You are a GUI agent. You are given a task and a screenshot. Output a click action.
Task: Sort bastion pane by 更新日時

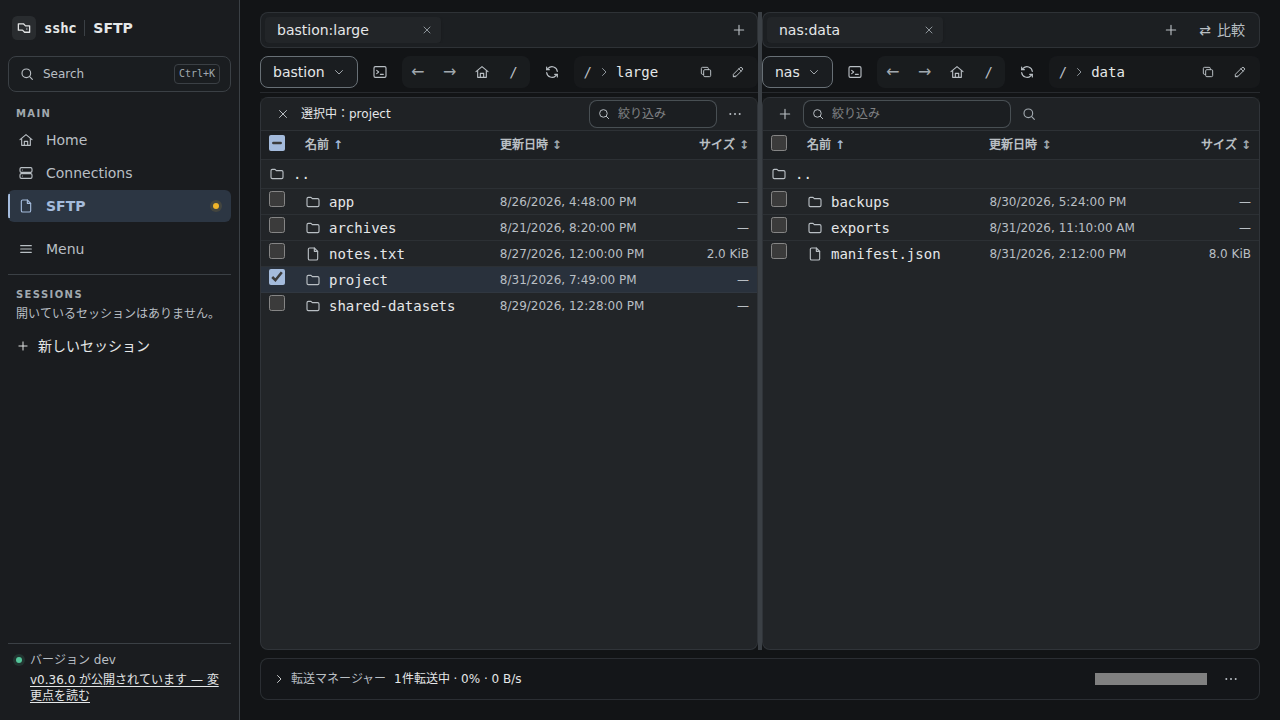click(x=530, y=144)
